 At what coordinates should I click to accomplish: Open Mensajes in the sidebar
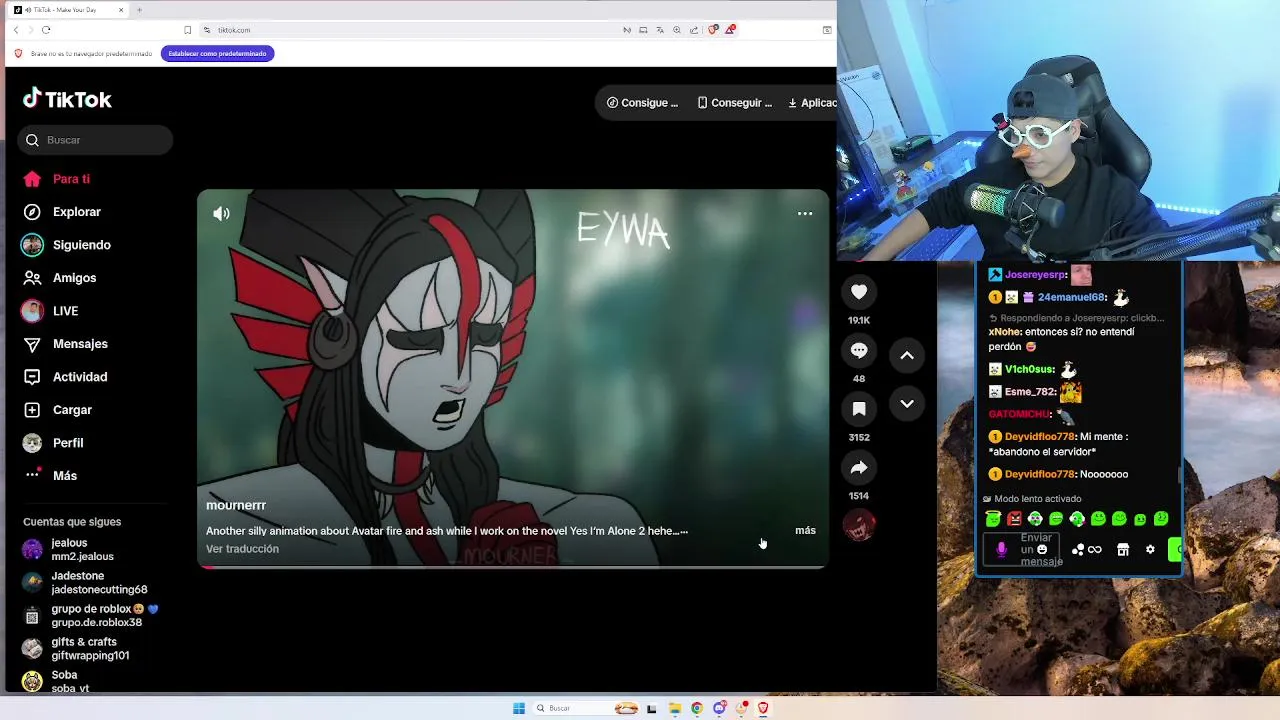66,344
